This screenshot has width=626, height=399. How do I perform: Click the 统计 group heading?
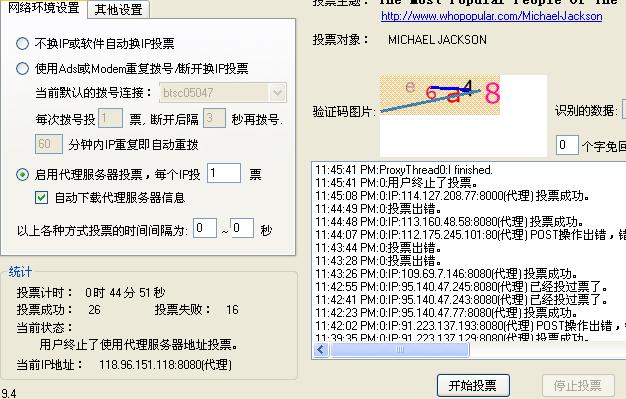[x=20, y=272]
